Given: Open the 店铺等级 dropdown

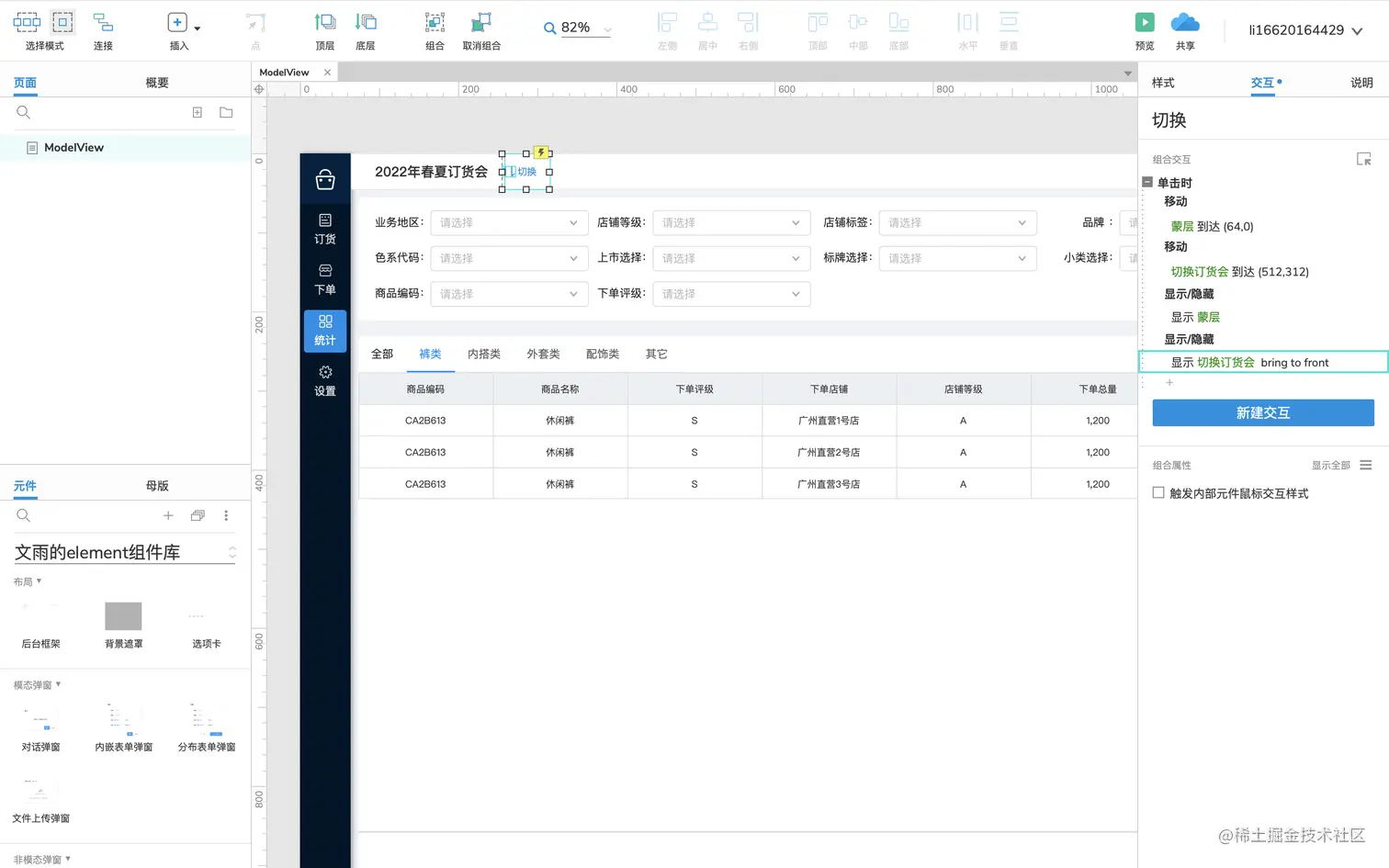Looking at the screenshot, I should [x=731, y=222].
